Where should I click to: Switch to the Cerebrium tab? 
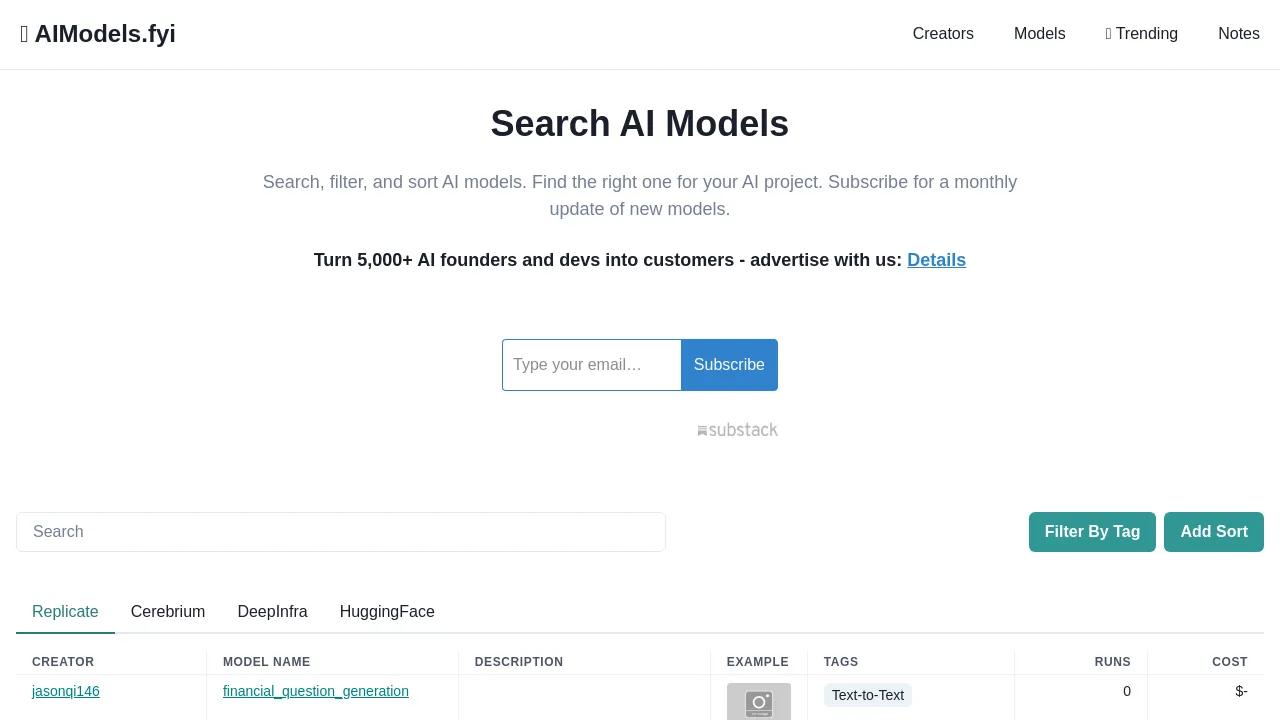click(168, 612)
